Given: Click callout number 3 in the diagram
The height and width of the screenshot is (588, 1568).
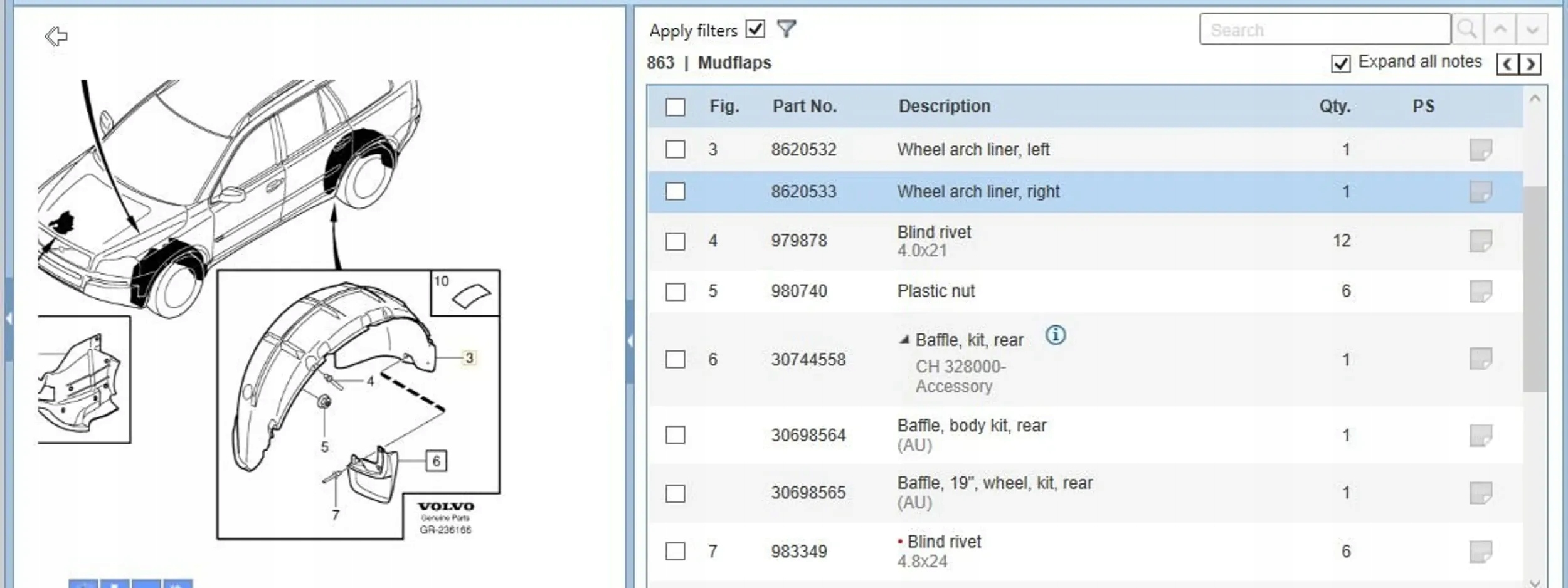Looking at the screenshot, I should 469,358.
